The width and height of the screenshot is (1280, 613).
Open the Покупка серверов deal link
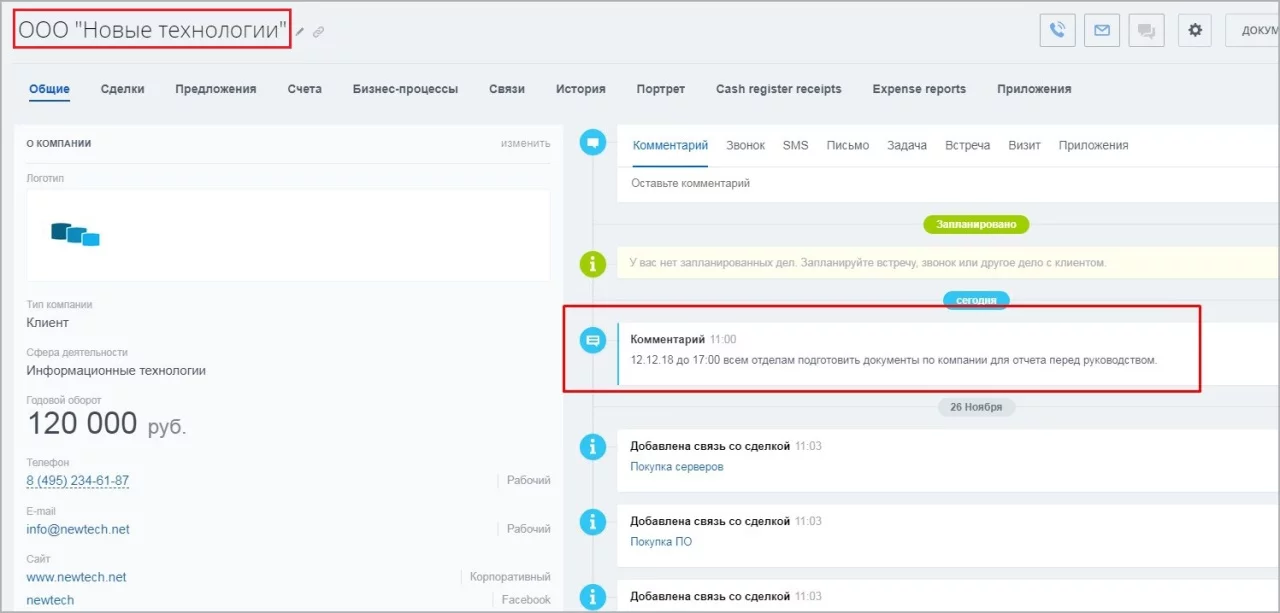tap(676, 467)
